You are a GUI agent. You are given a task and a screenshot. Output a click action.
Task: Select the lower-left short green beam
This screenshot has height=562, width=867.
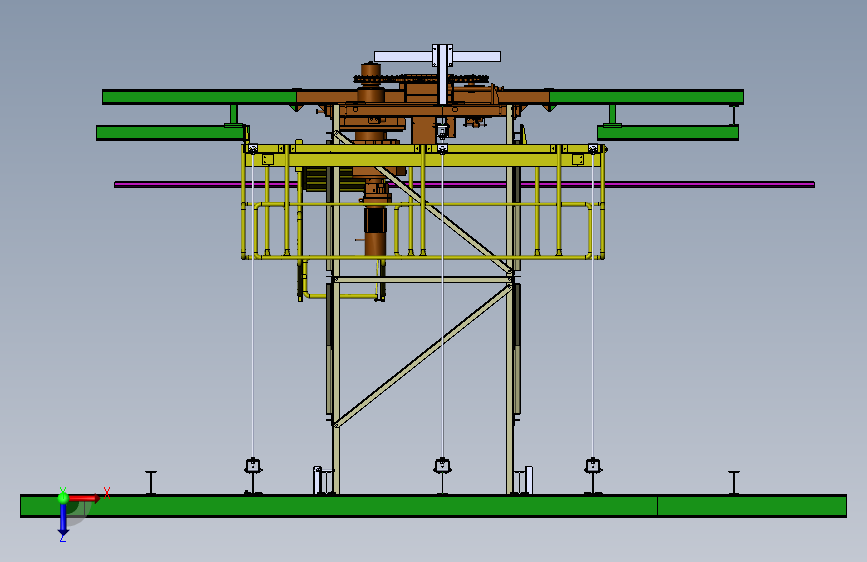pos(170,133)
